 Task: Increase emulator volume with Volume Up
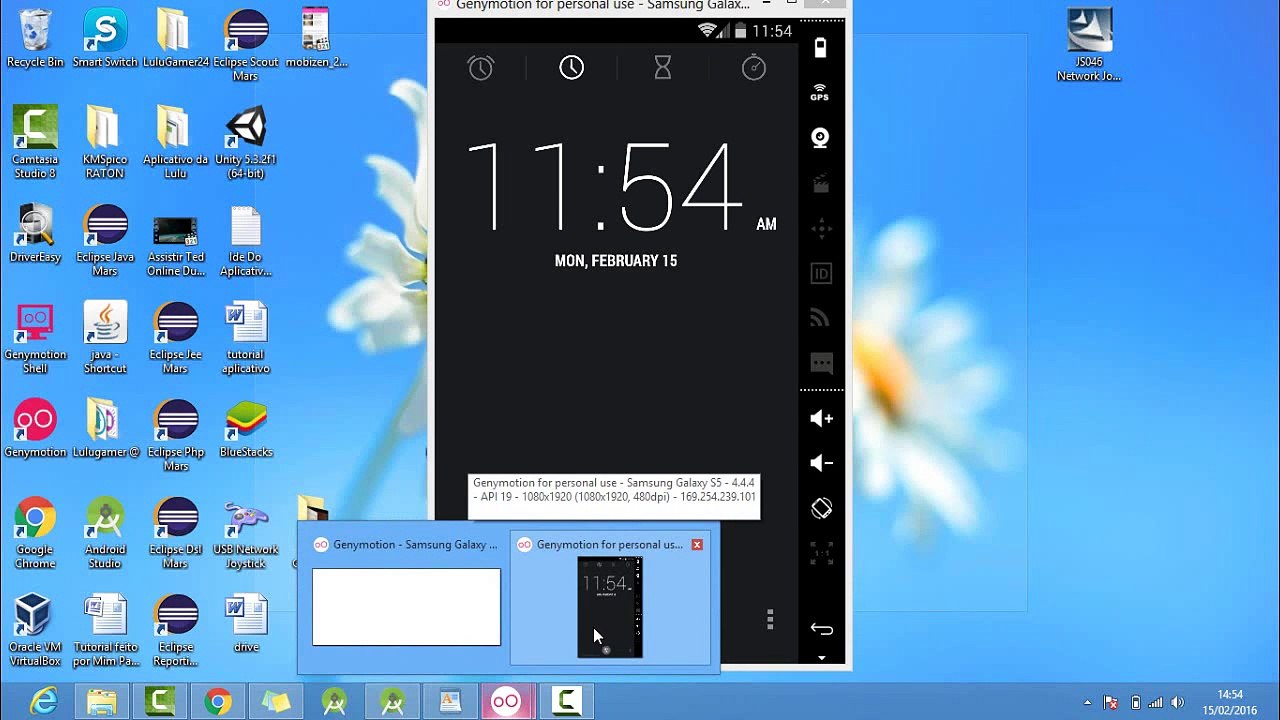(x=820, y=418)
